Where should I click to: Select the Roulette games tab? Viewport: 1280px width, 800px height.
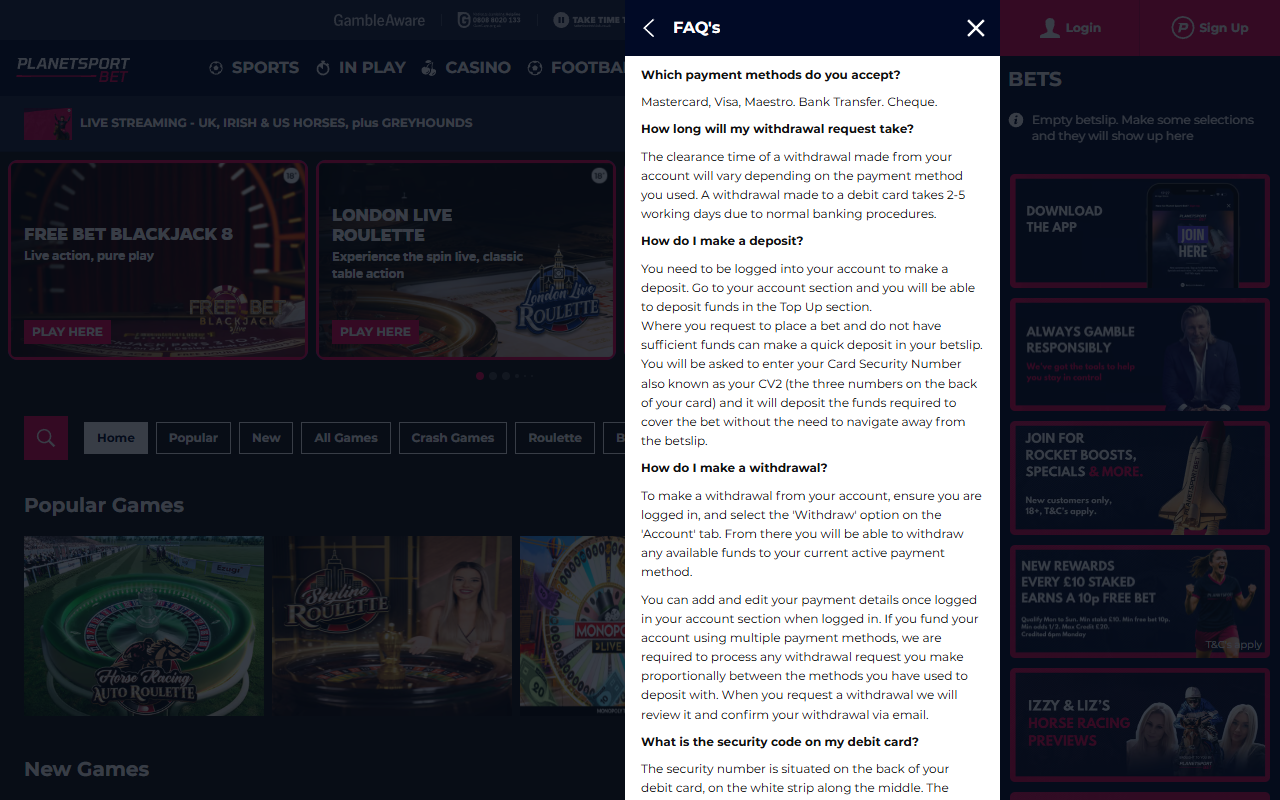pyautogui.click(x=555, y=438)
